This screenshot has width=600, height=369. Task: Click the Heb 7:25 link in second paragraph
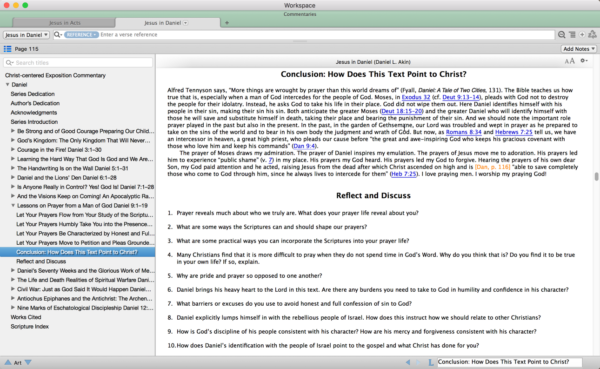[x=404, y=174]
